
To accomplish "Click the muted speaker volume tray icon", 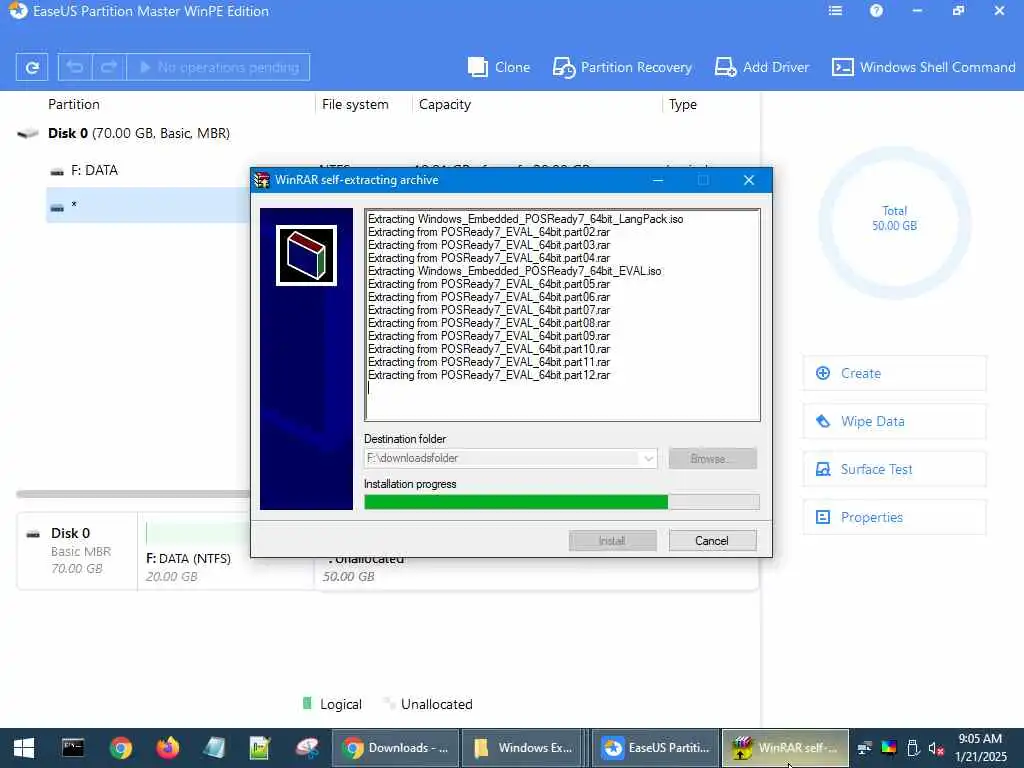I will 936,748.
